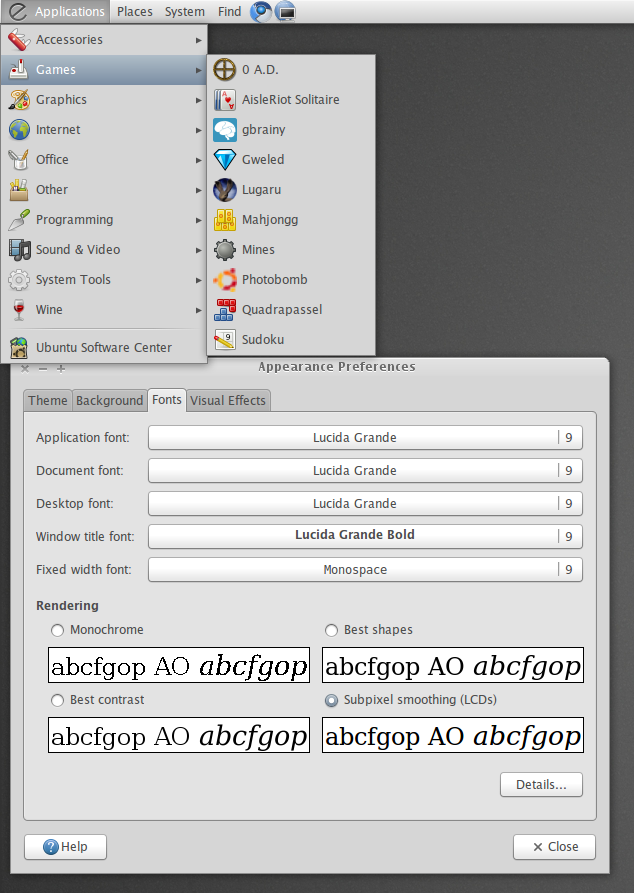Click the Mahjongg tiles icon
The image size is (634, 893).
click(x=224, y=220)
